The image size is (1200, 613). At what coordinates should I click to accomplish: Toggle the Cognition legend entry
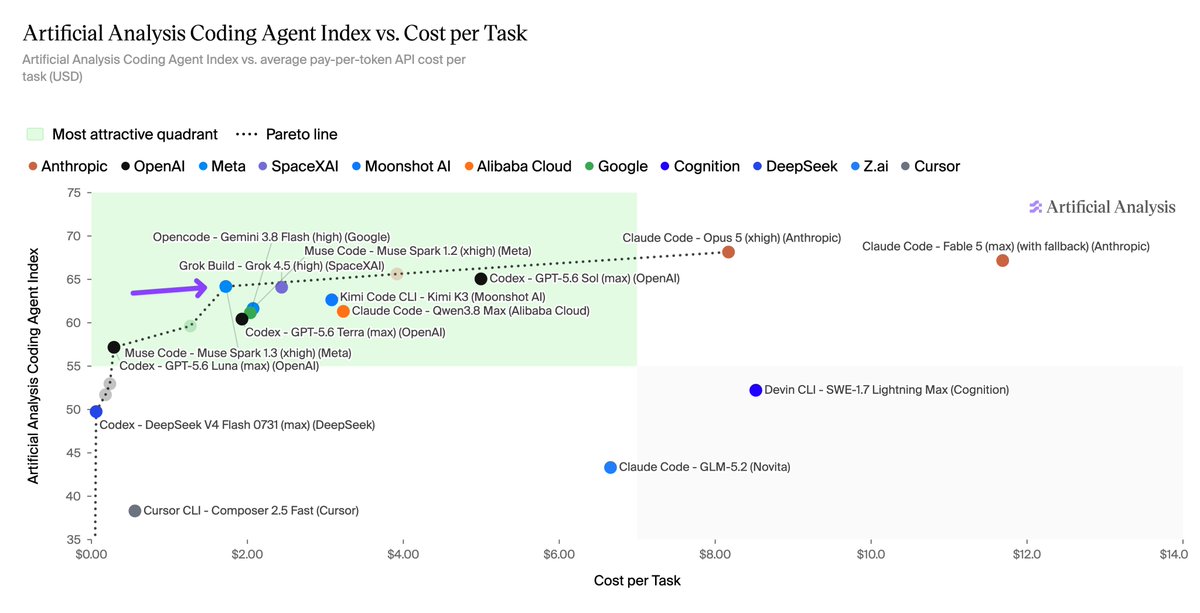(x=698, y=166)
